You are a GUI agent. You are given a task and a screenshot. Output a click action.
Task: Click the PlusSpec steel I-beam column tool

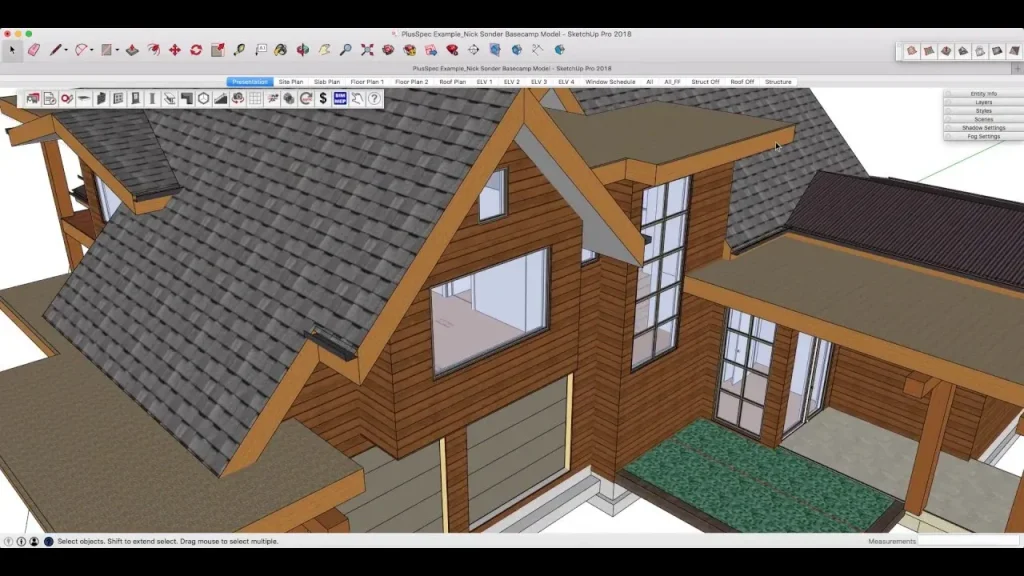click(152, 99)
